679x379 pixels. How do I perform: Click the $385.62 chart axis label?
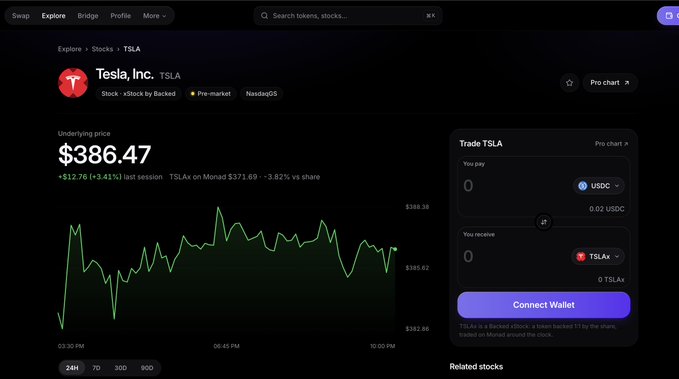(x=417, y=268)
